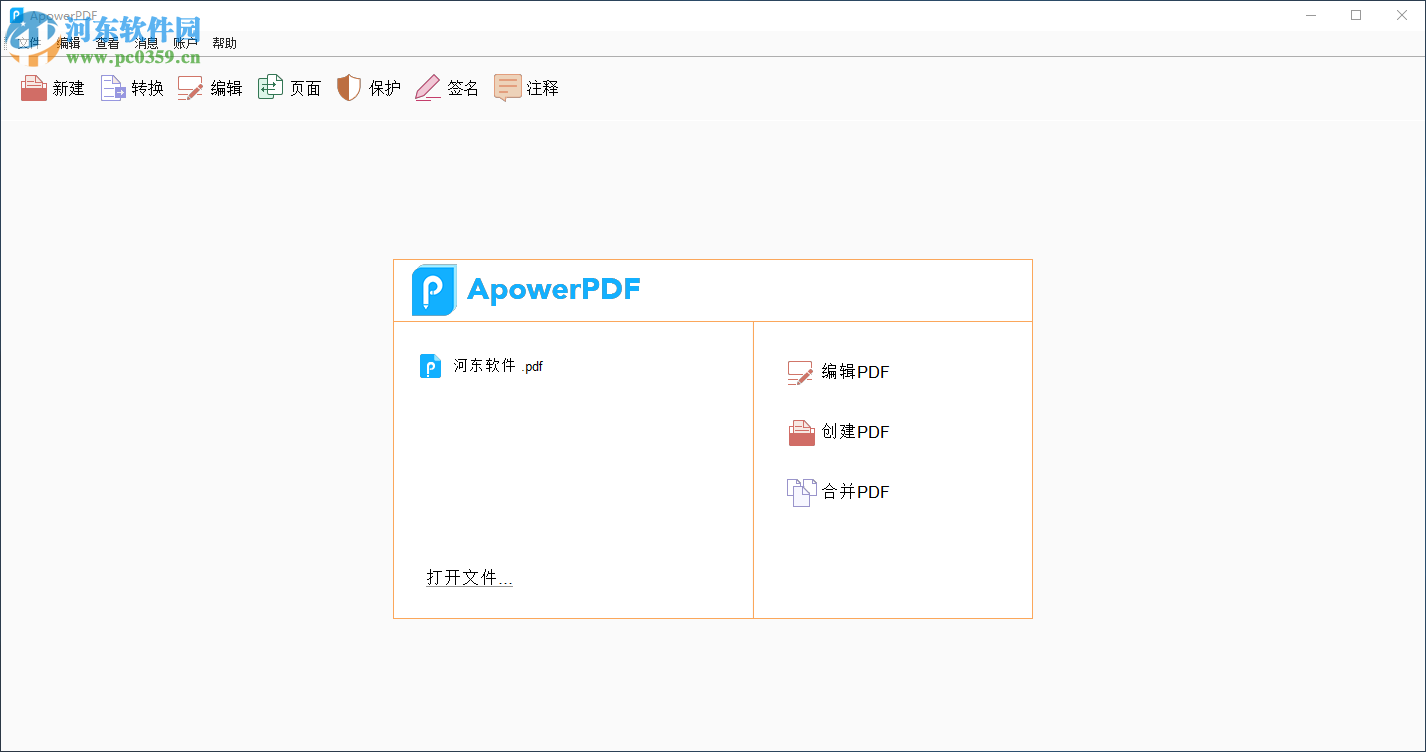Open the 编辑 (Edit) menu
Image resolution: width=1426 pixels, height=752 pixels.
pos(67,42)
